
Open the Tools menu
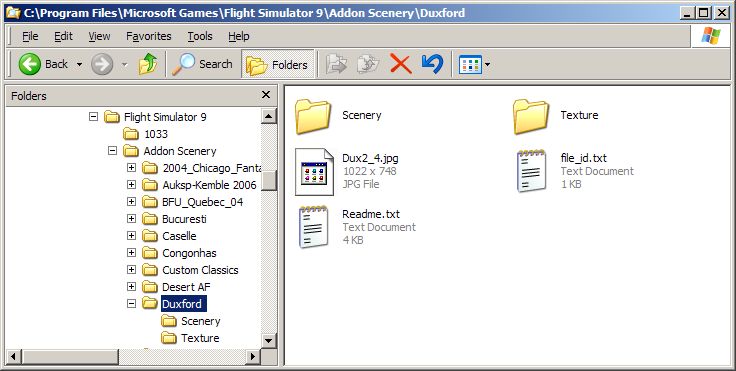coord(200,36)
